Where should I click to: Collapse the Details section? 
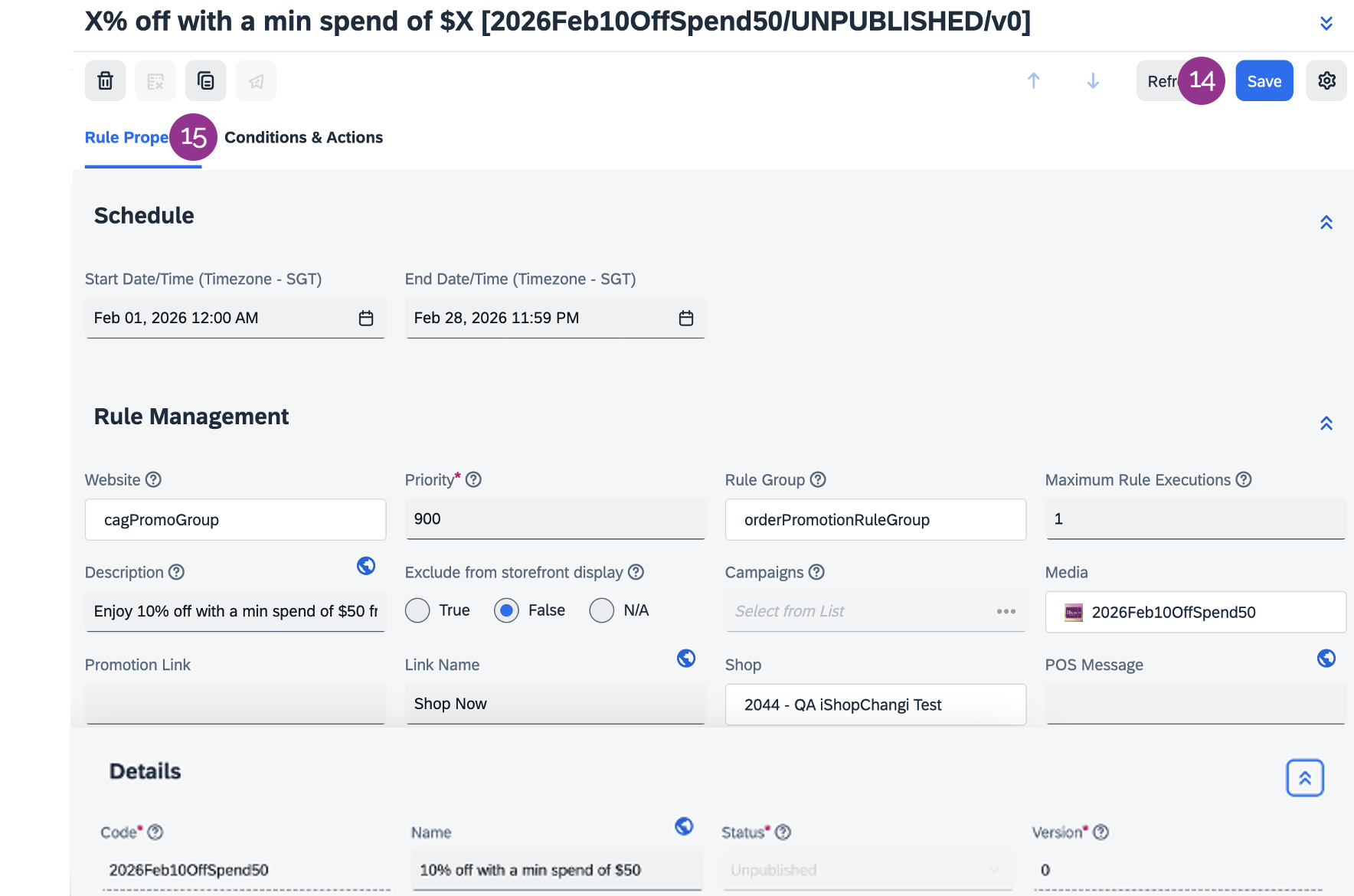click(x=1305, y=778)
